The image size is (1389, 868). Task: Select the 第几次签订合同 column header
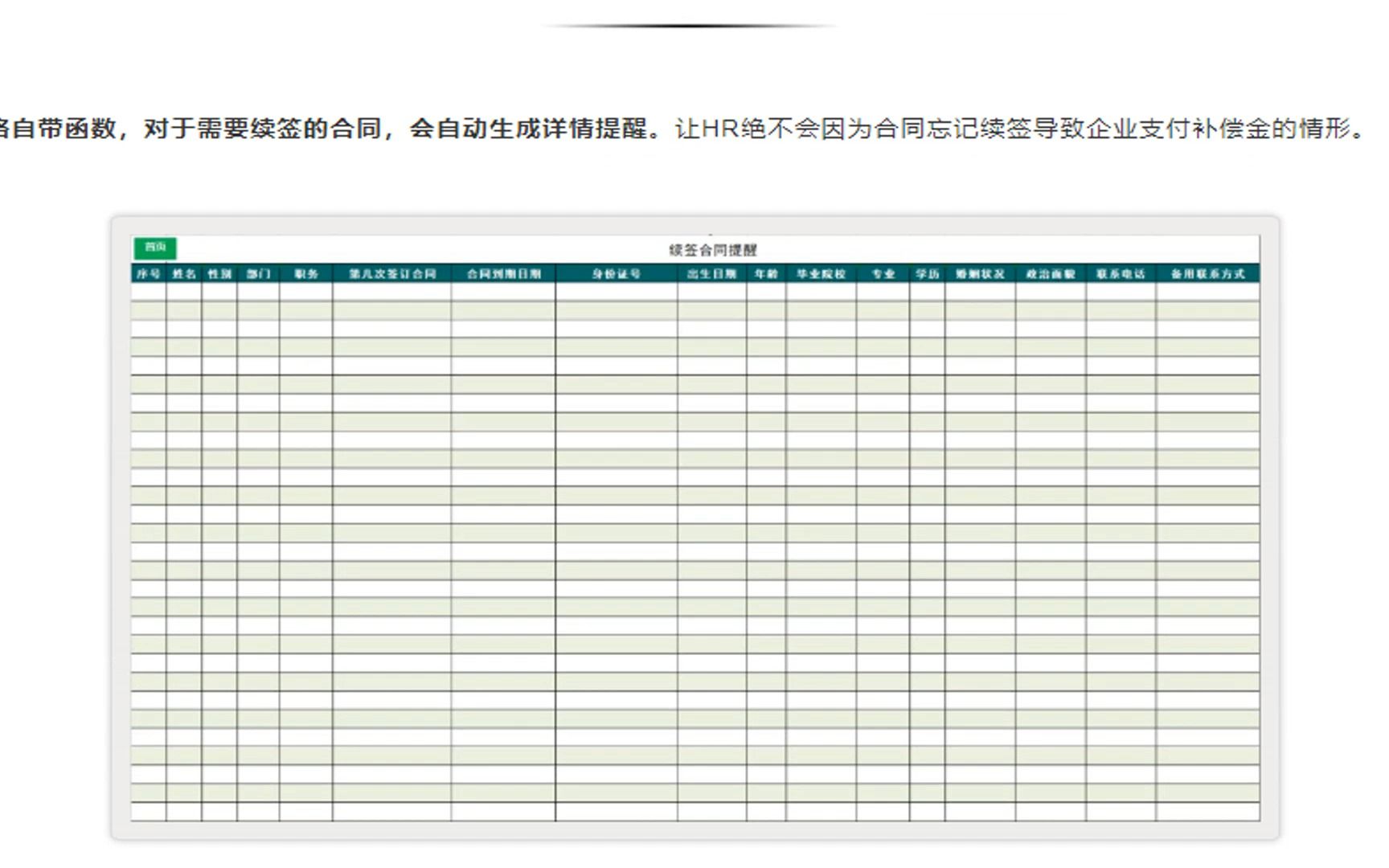click(392, 273)
